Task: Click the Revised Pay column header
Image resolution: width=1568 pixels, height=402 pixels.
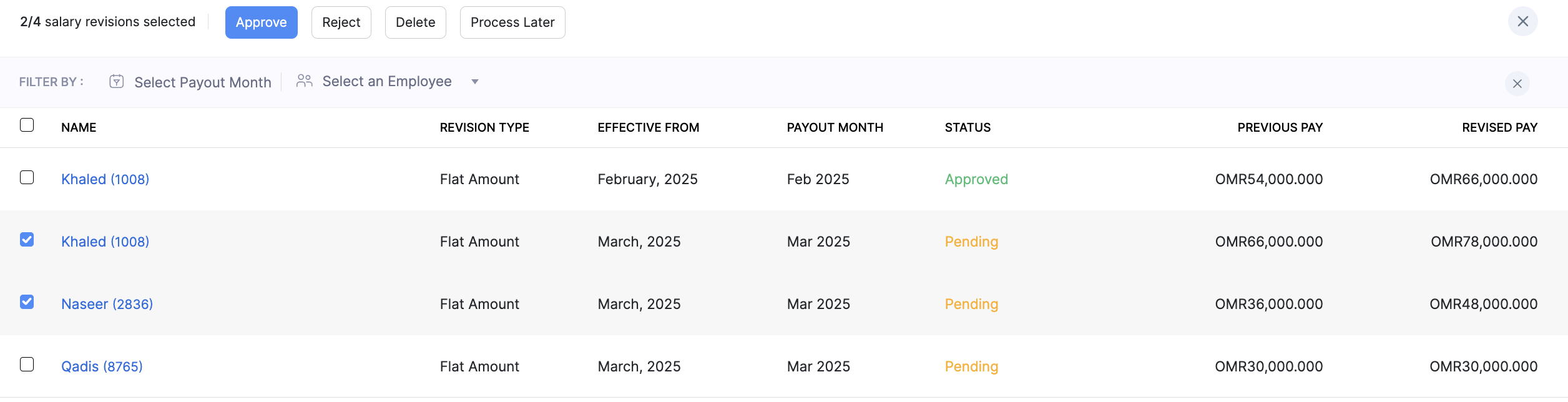Action: click(x=1499, y=127)
